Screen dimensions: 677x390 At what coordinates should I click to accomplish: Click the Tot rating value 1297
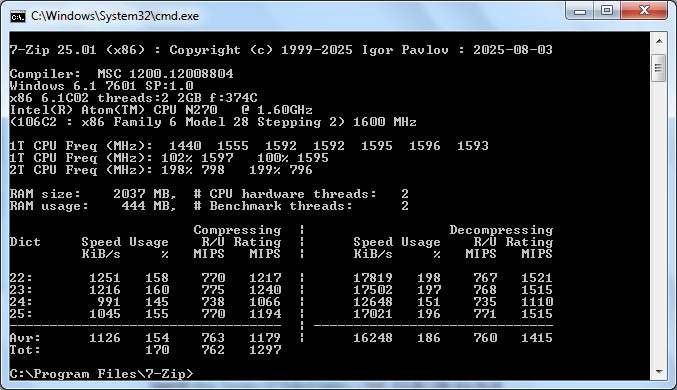pos(265,349)
